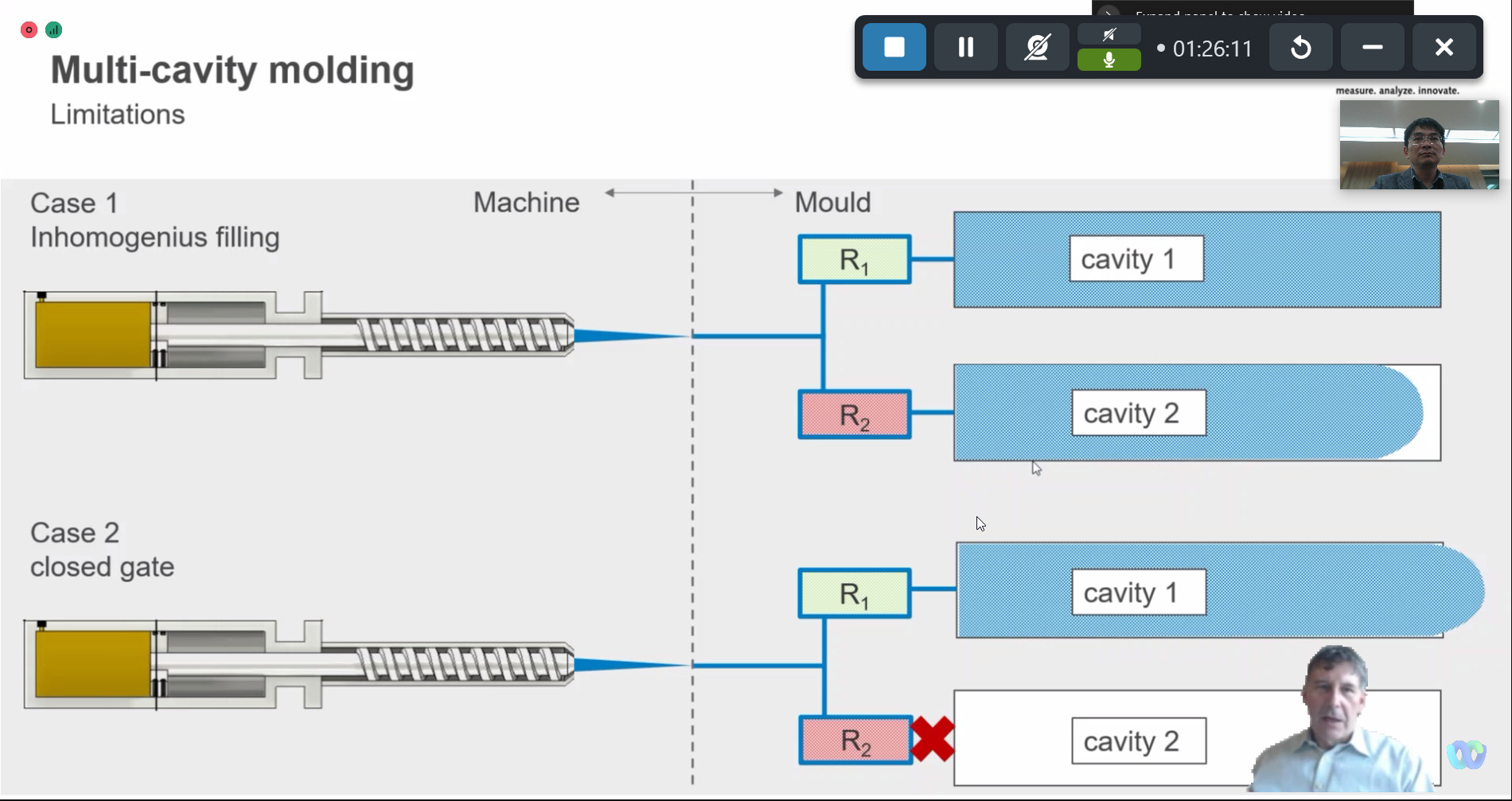Click the red X closed gate marker
Viewport: 1512px width, 801px height.
(x=933, y=740)
